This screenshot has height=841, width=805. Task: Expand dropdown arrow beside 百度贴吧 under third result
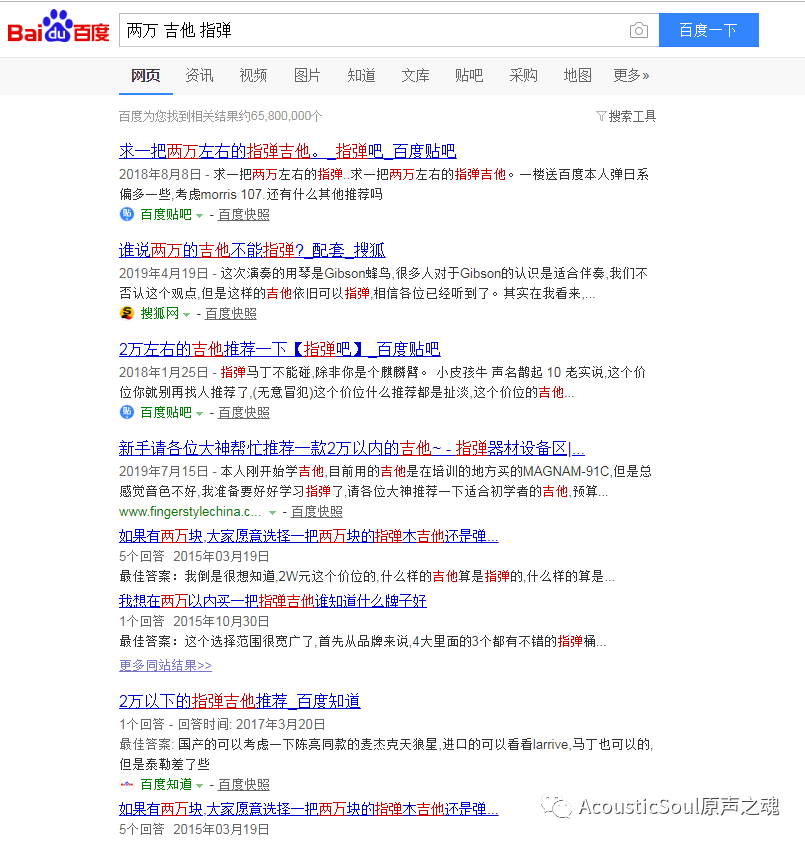click(x=200, y=414)
